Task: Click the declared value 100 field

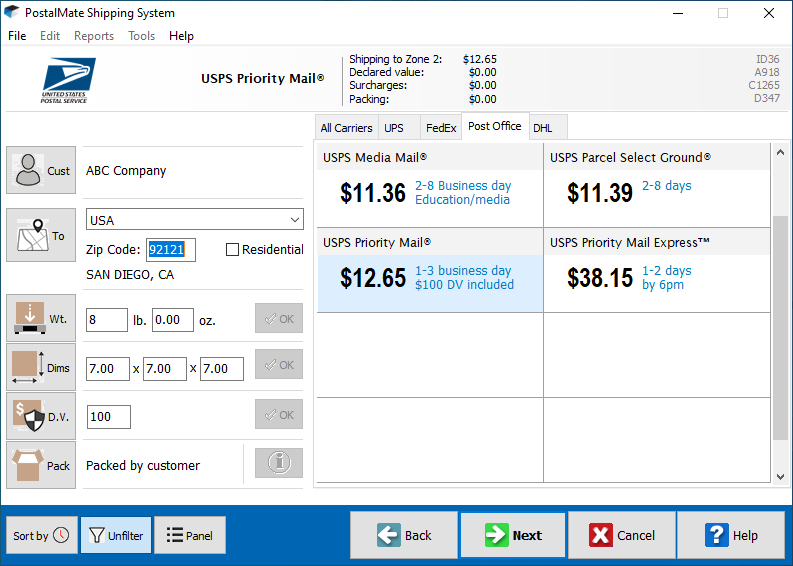Action: pos(109,417)
